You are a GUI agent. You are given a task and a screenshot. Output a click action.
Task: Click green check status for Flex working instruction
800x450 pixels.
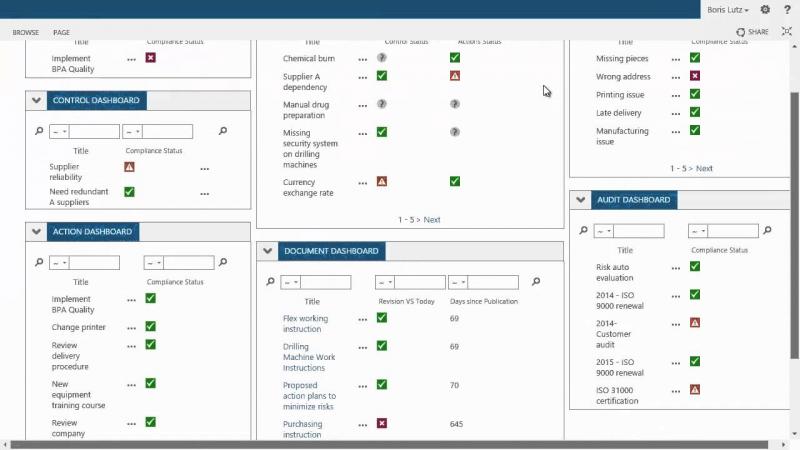pos(382,318)
